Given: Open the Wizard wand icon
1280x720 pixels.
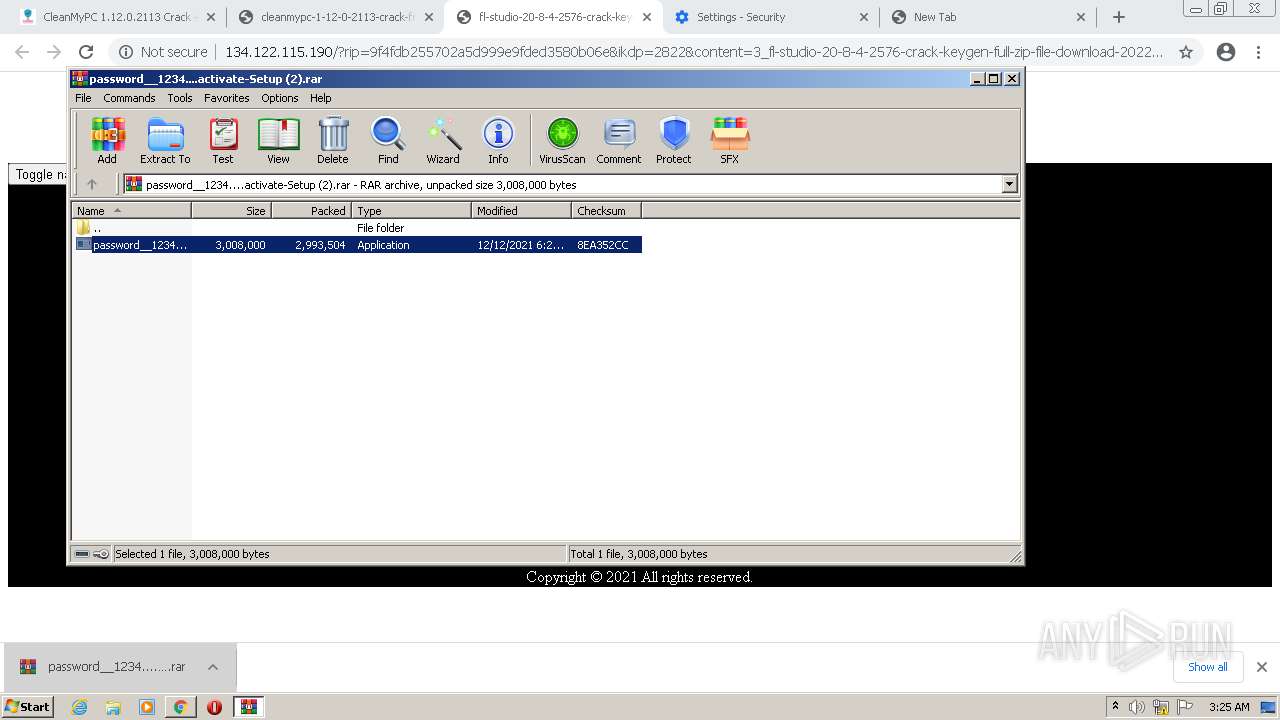Looking at the screenshot, I should point(443,140).
